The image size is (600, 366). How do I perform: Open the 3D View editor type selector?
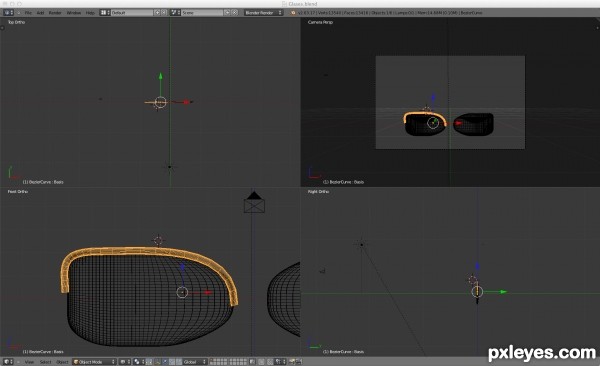coord(8,362)
